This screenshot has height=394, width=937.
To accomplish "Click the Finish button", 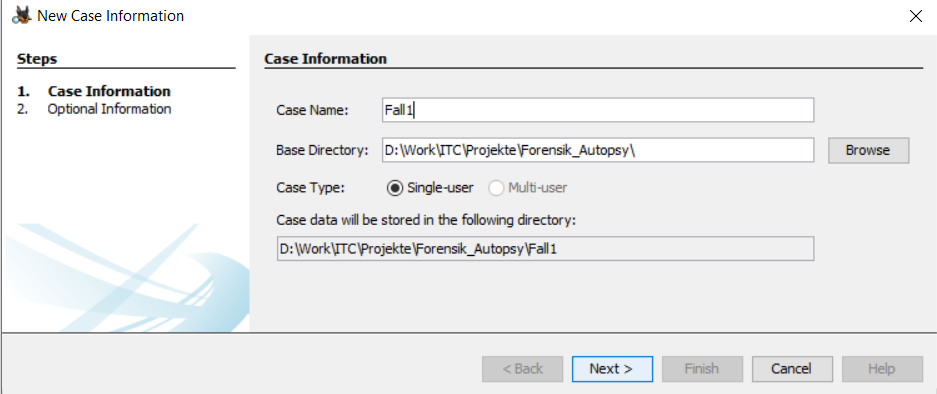I will (702, 369).
